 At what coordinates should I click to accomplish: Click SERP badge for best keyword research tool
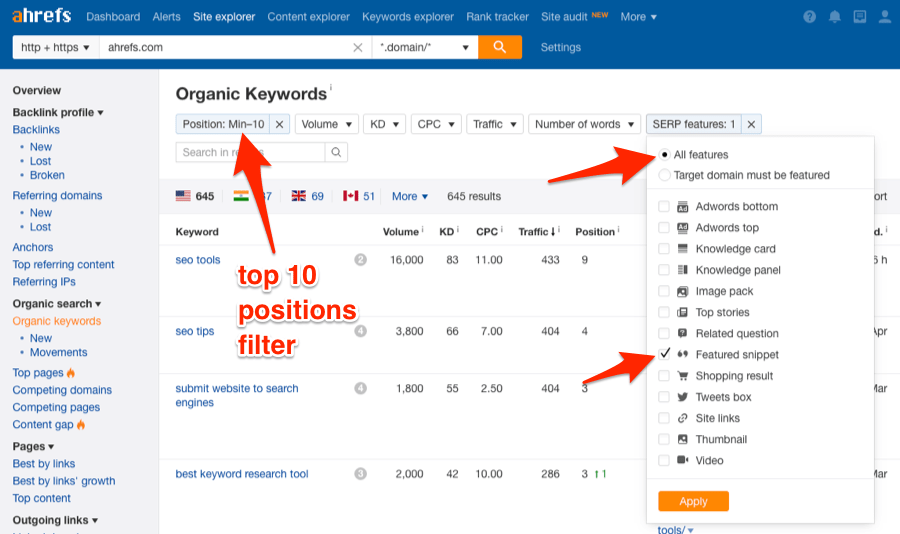click(x=360, y=474)
